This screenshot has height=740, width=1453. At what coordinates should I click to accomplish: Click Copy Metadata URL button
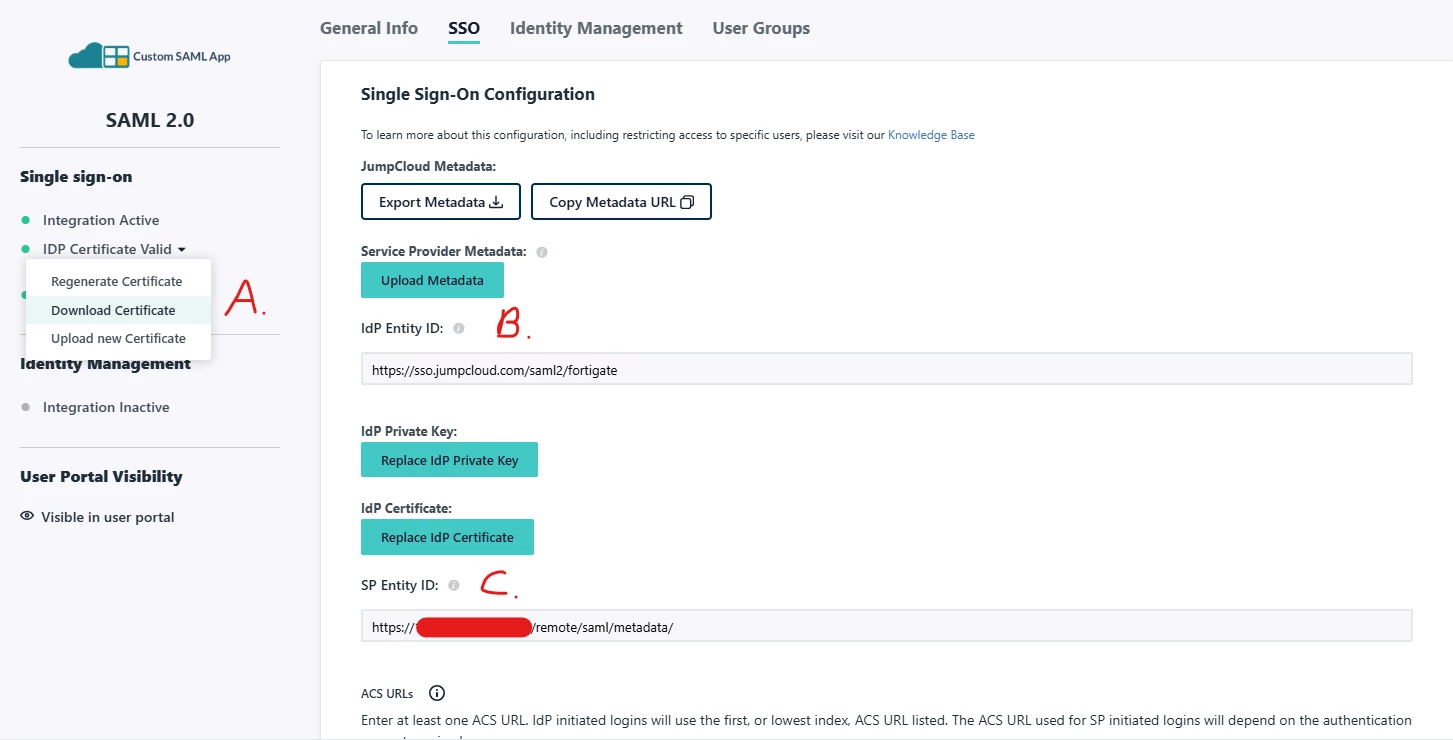621,202
